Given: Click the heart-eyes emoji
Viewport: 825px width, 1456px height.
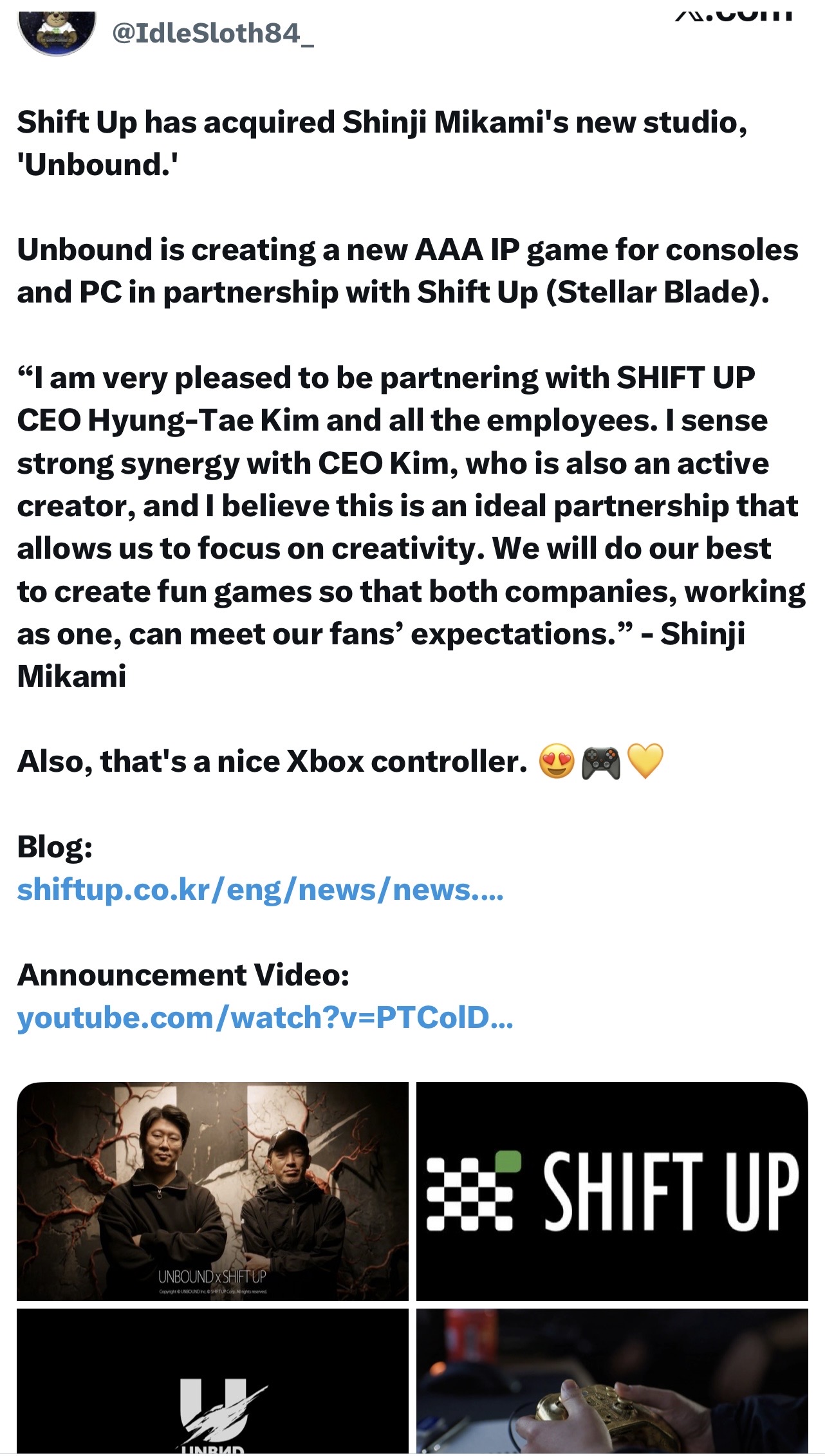Looking at the screenshot, I should pyautogui.click(x=557, y=761).
